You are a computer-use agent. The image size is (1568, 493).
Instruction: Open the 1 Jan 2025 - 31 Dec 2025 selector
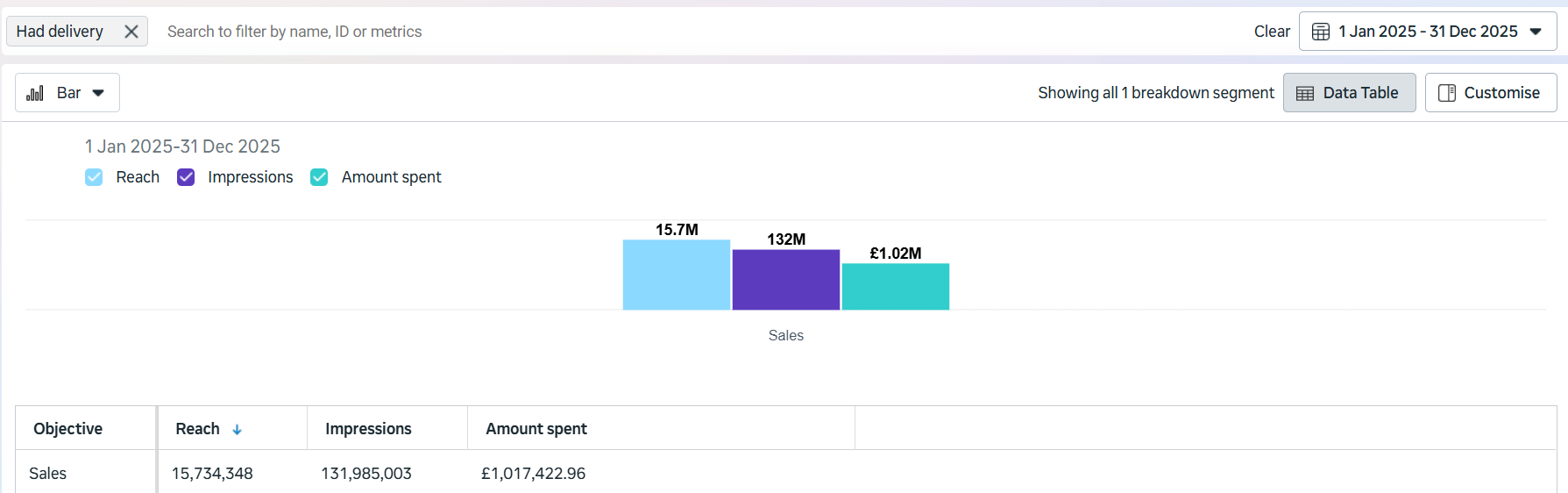point(1427,32)
